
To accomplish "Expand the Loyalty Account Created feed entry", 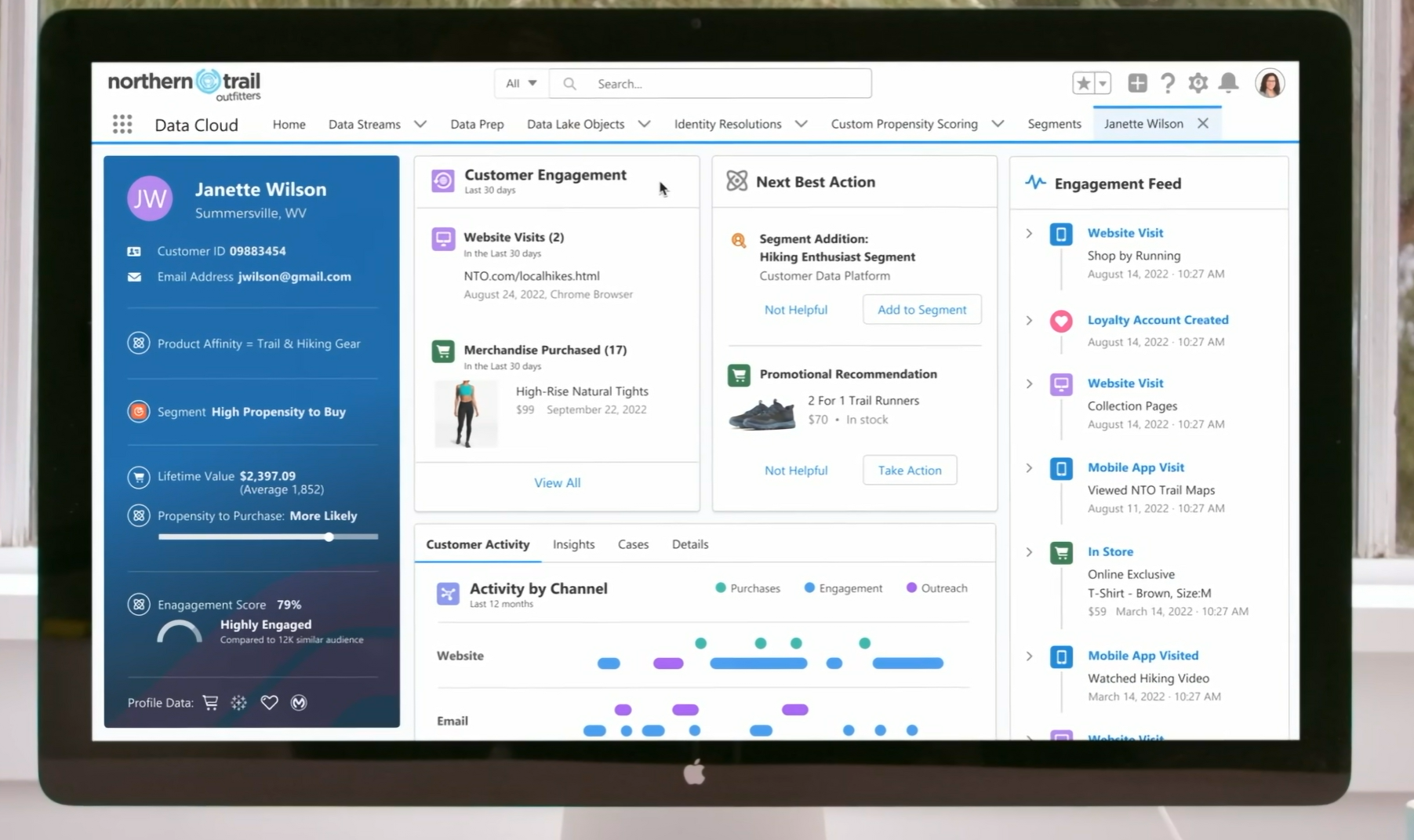I will click(1029, 321).
